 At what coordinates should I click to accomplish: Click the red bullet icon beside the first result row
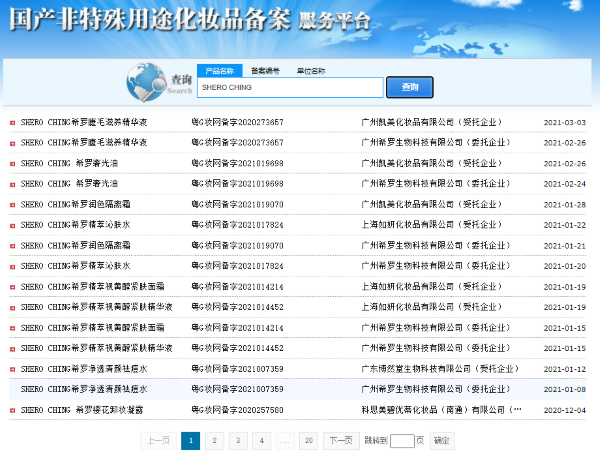click(13, 123)
